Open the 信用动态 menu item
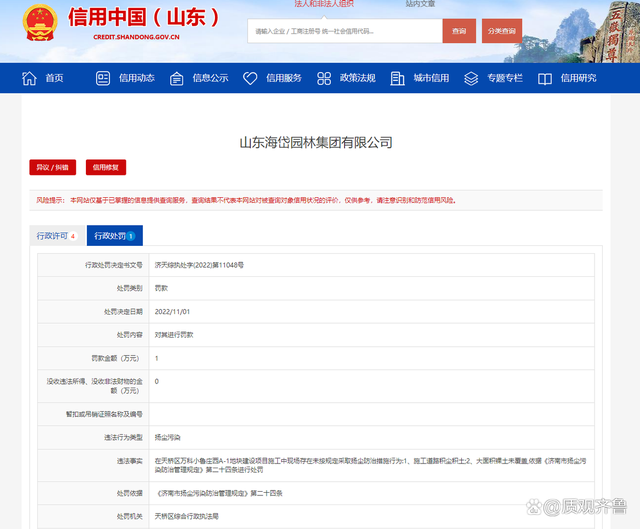This screenshot has height=529, width=640. pos(137,78)
